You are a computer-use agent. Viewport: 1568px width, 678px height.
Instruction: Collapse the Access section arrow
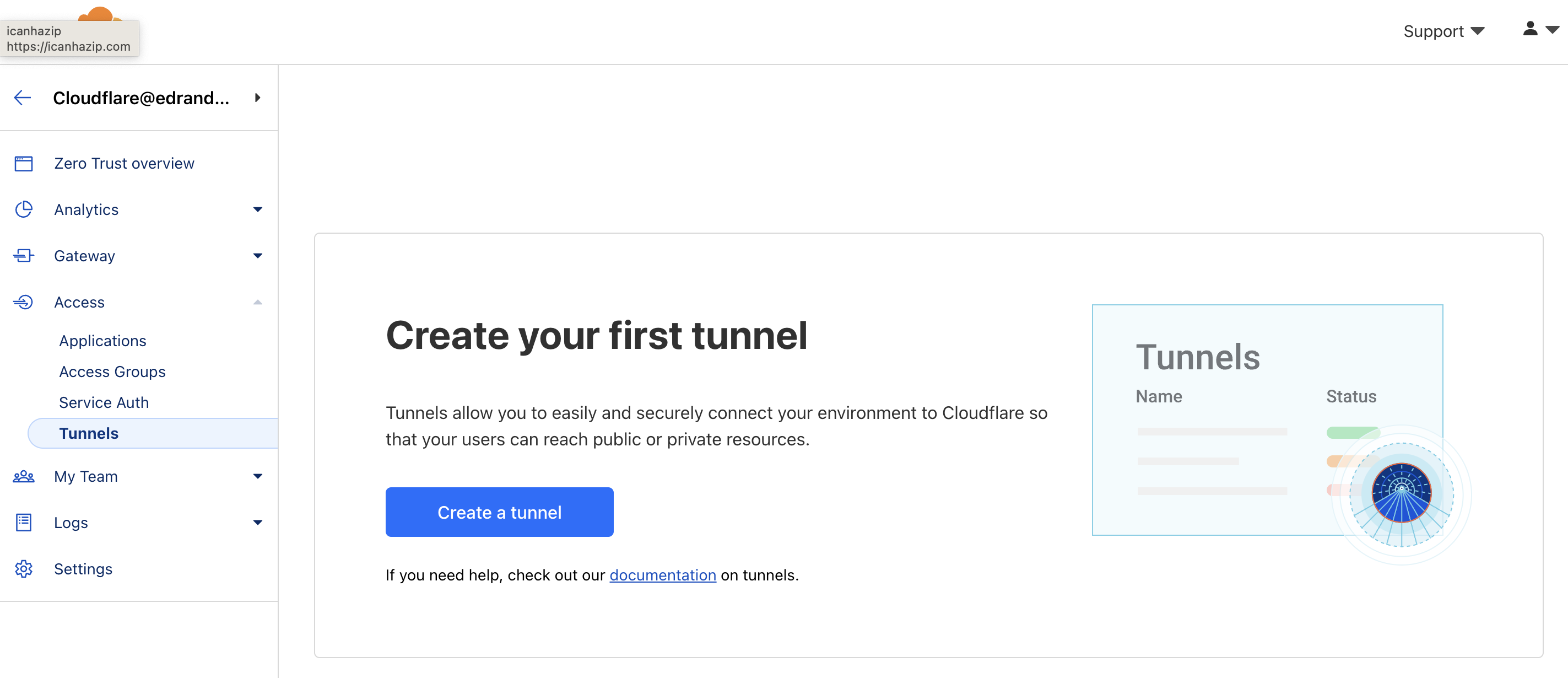257,302
